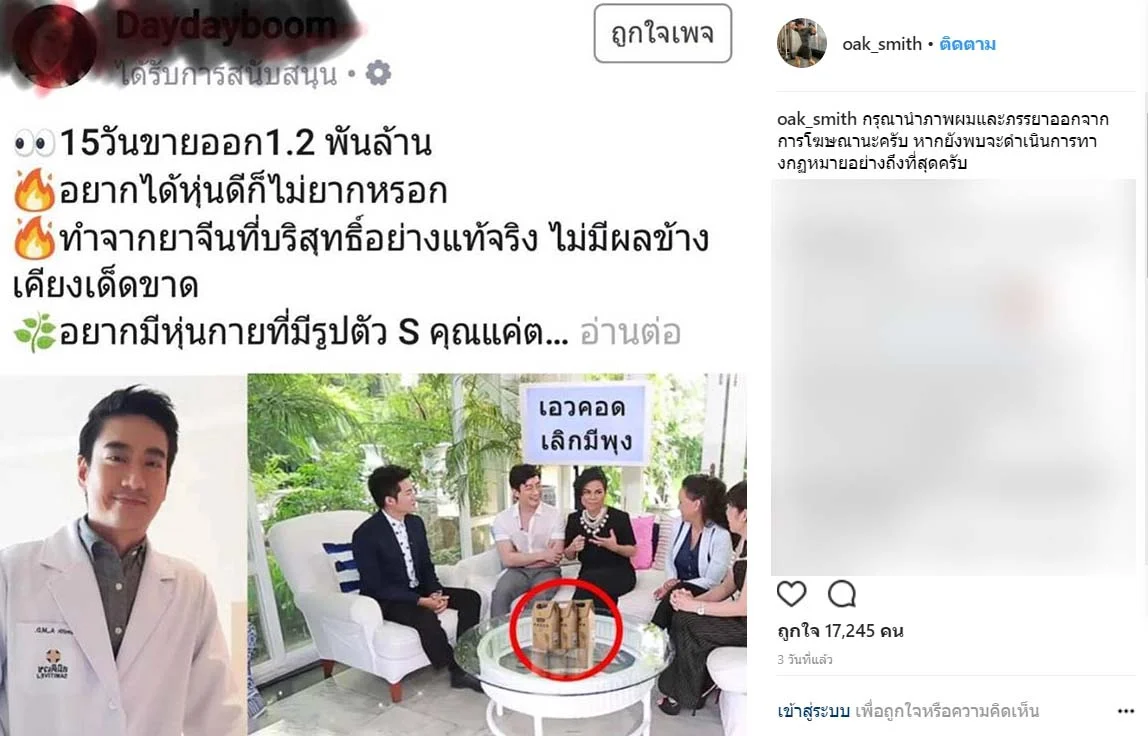This screenshot has width=1148, height=736.
Task: Open the TV talk show photo
Action: 497,555
